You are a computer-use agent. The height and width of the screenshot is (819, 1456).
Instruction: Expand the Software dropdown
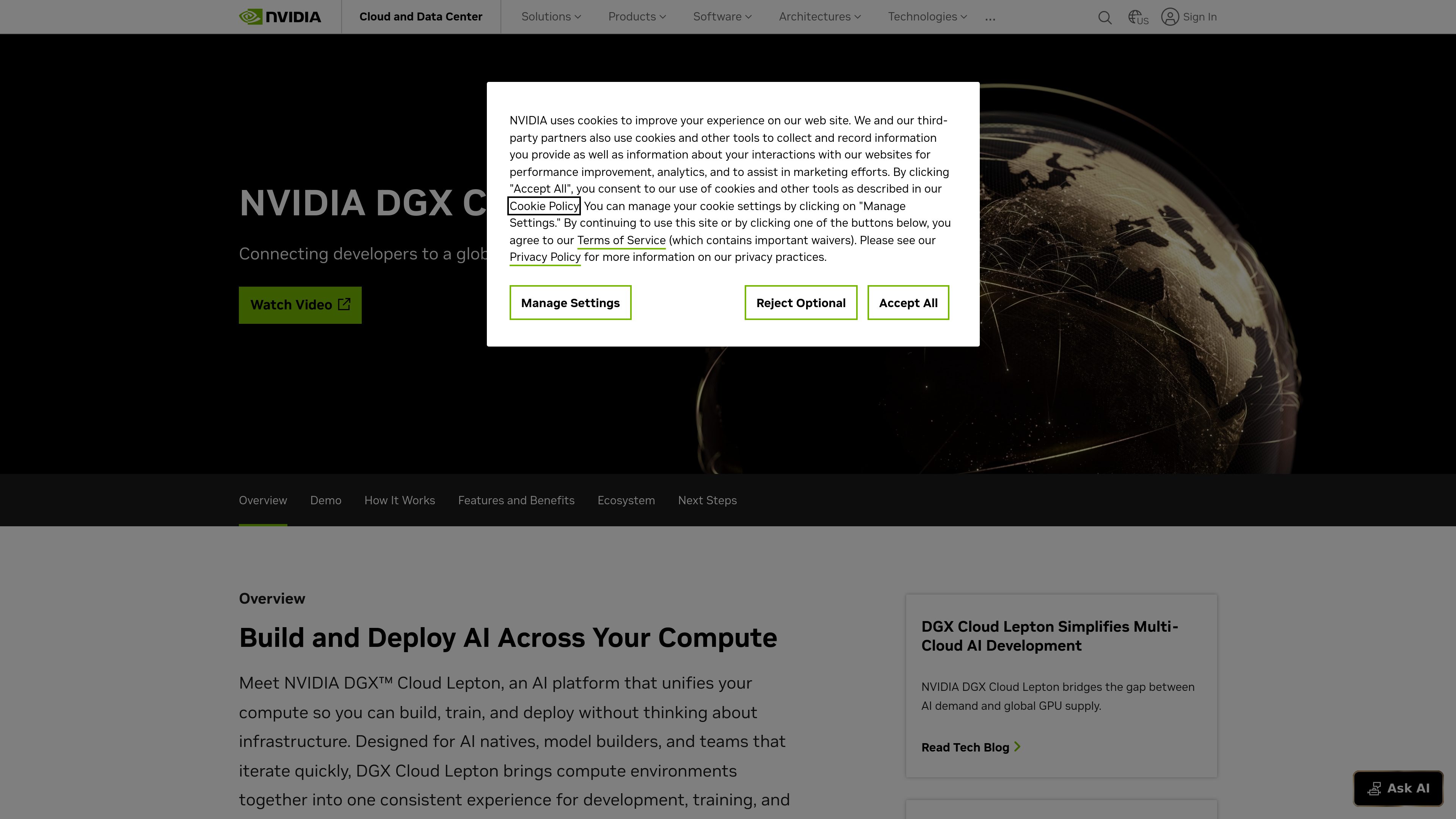coord(722,17)
